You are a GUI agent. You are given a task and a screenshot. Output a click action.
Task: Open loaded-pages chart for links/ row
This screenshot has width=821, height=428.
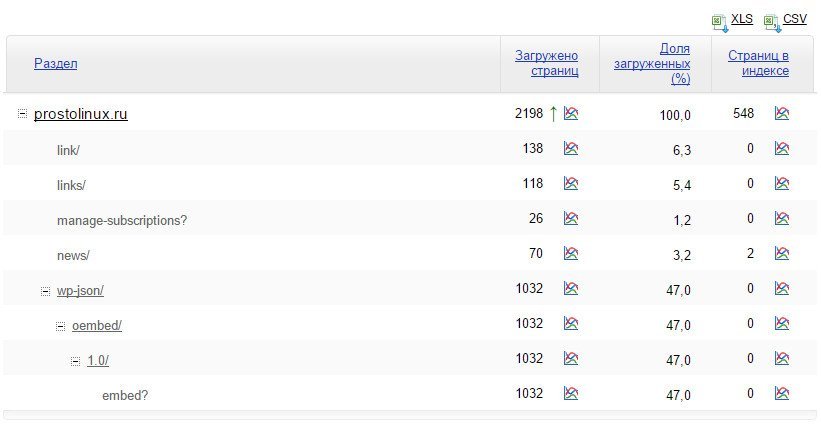click(571, 183)
